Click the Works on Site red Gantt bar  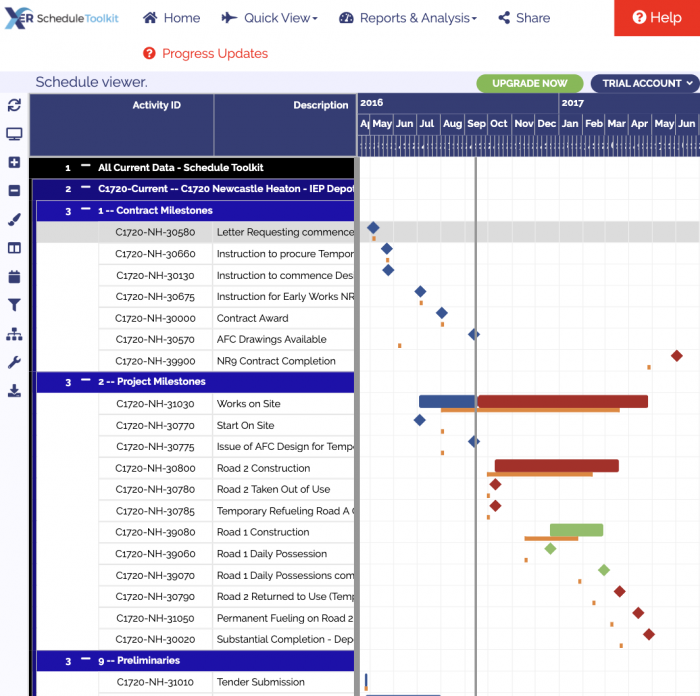(562, 401)
